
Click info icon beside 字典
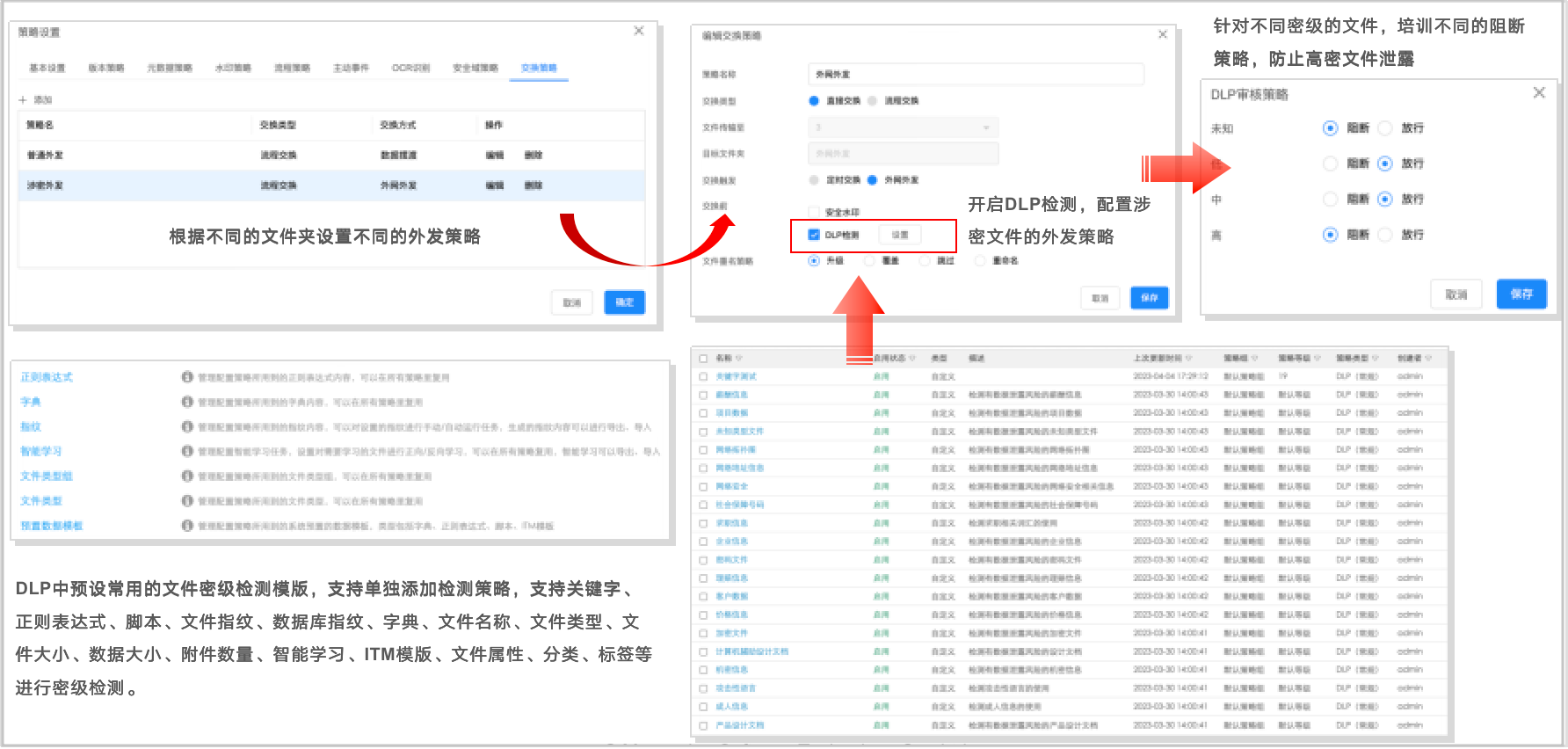(x=187, y=402)
